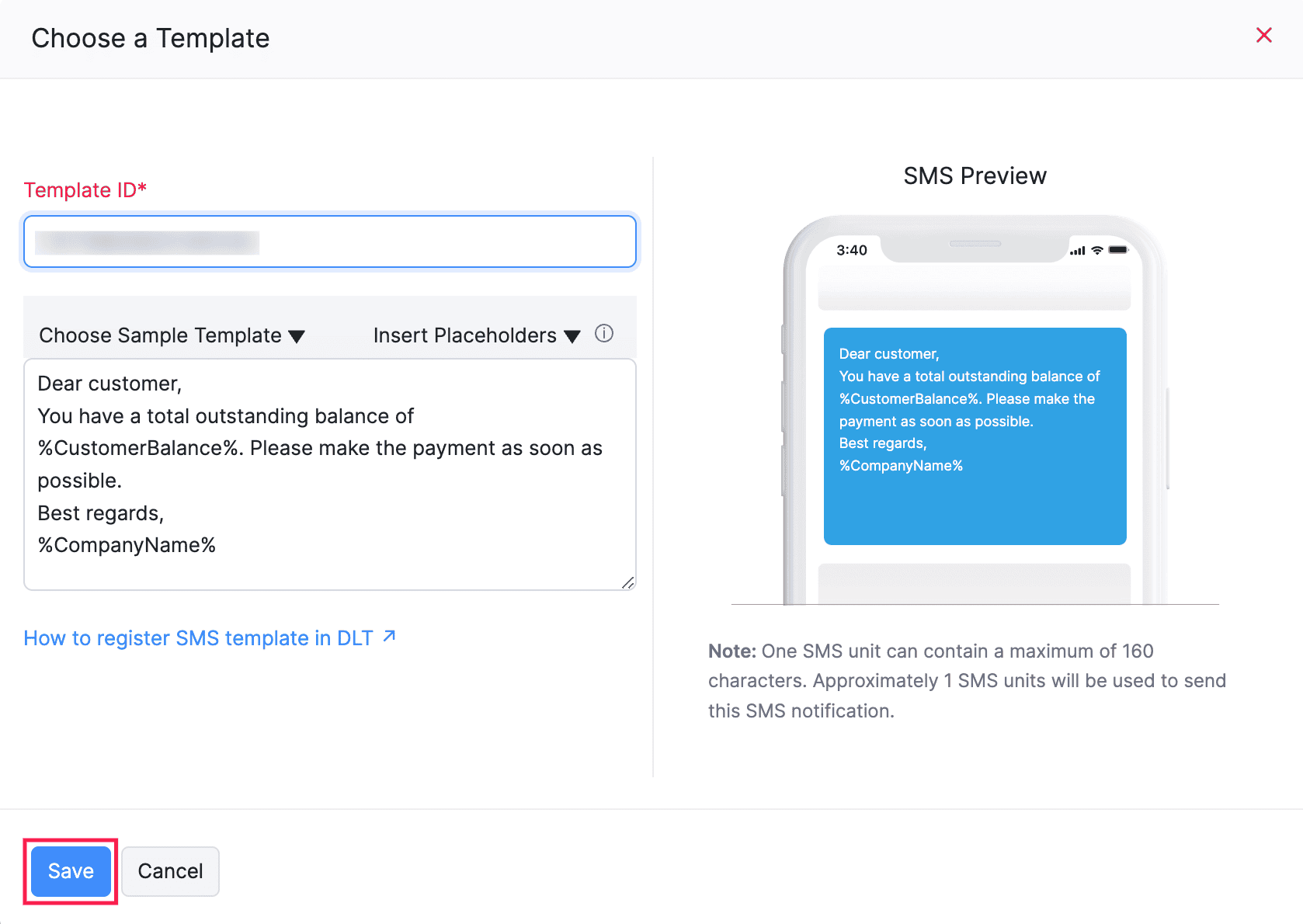The image size is (1303, 924).
Task: Click the SMS Preview heading
Action: (975, 176)
